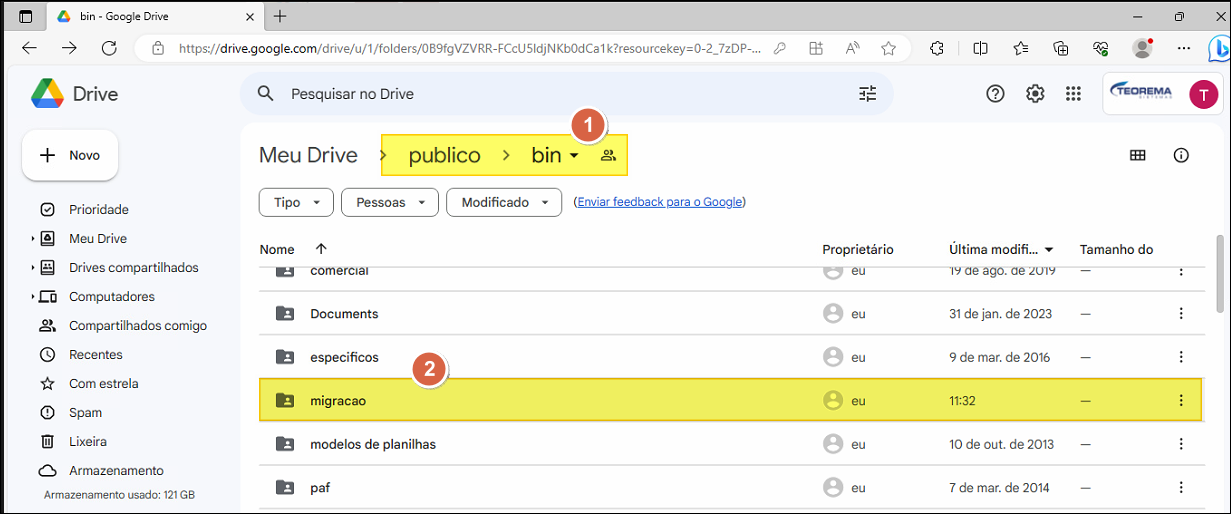Click the Nome column header
1231x514 pixels.
pyautogui.click(x=277, y=250)
